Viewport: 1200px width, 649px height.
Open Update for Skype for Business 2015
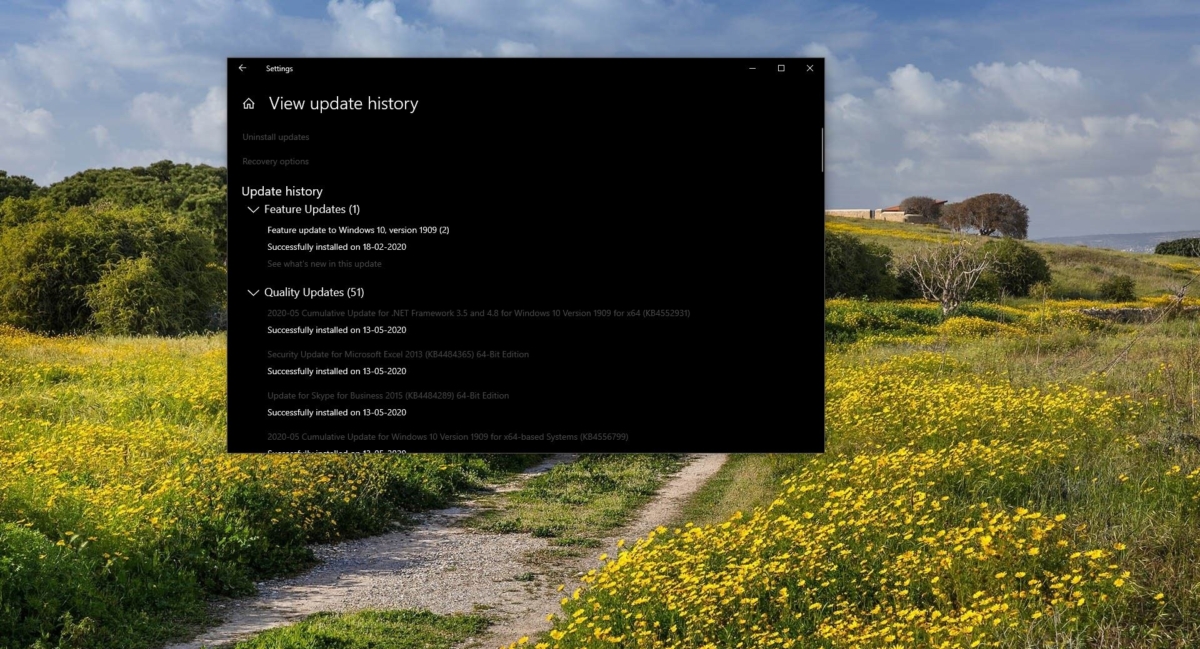pos(388,396)
